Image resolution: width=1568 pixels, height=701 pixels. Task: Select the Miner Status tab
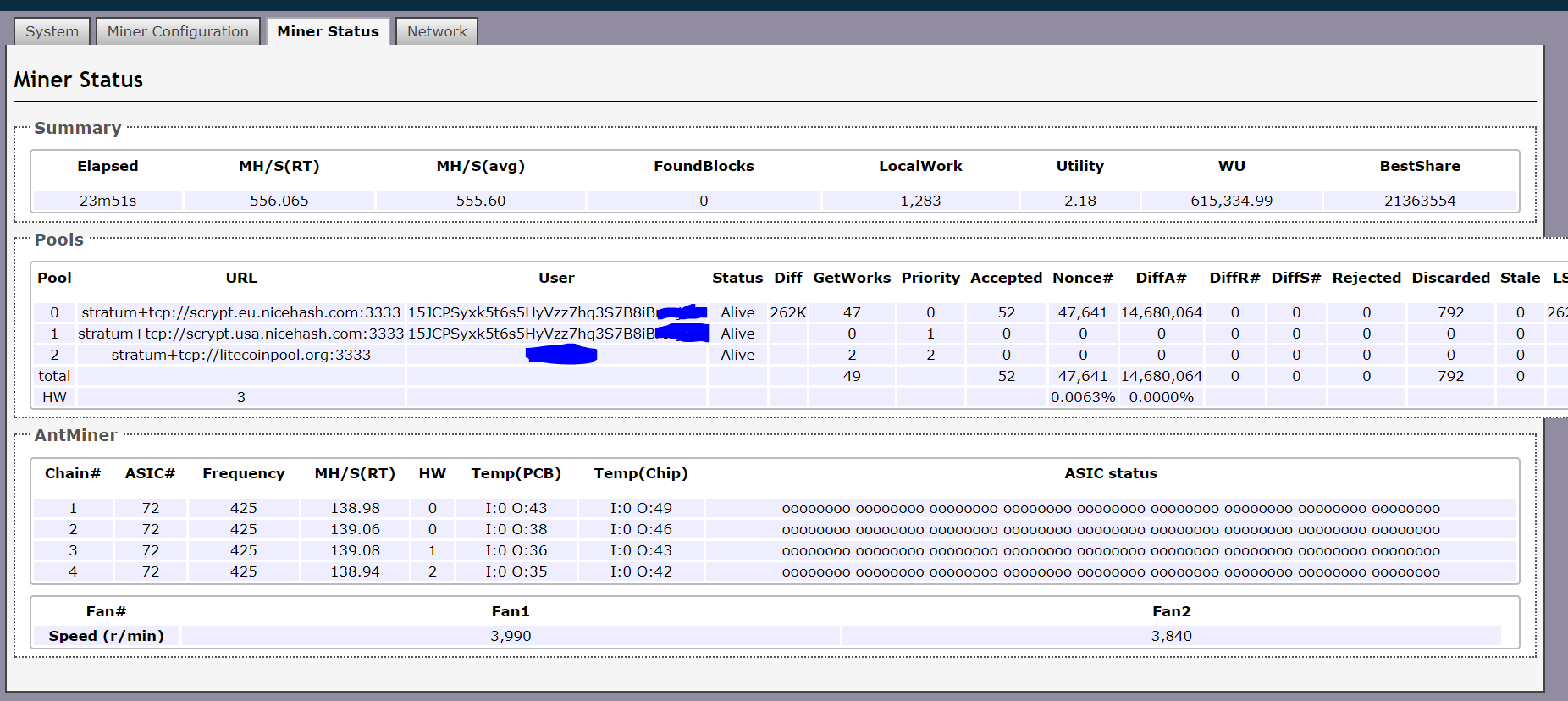point(328,31)
